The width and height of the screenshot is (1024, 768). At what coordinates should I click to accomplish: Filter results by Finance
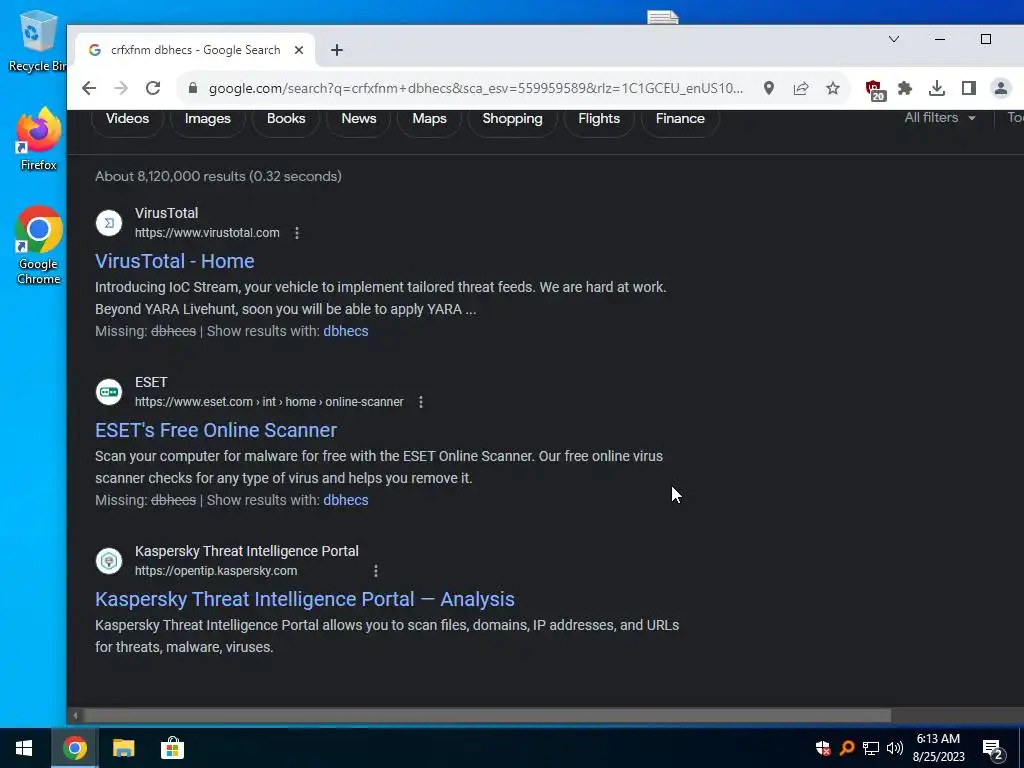click(680, 119)
